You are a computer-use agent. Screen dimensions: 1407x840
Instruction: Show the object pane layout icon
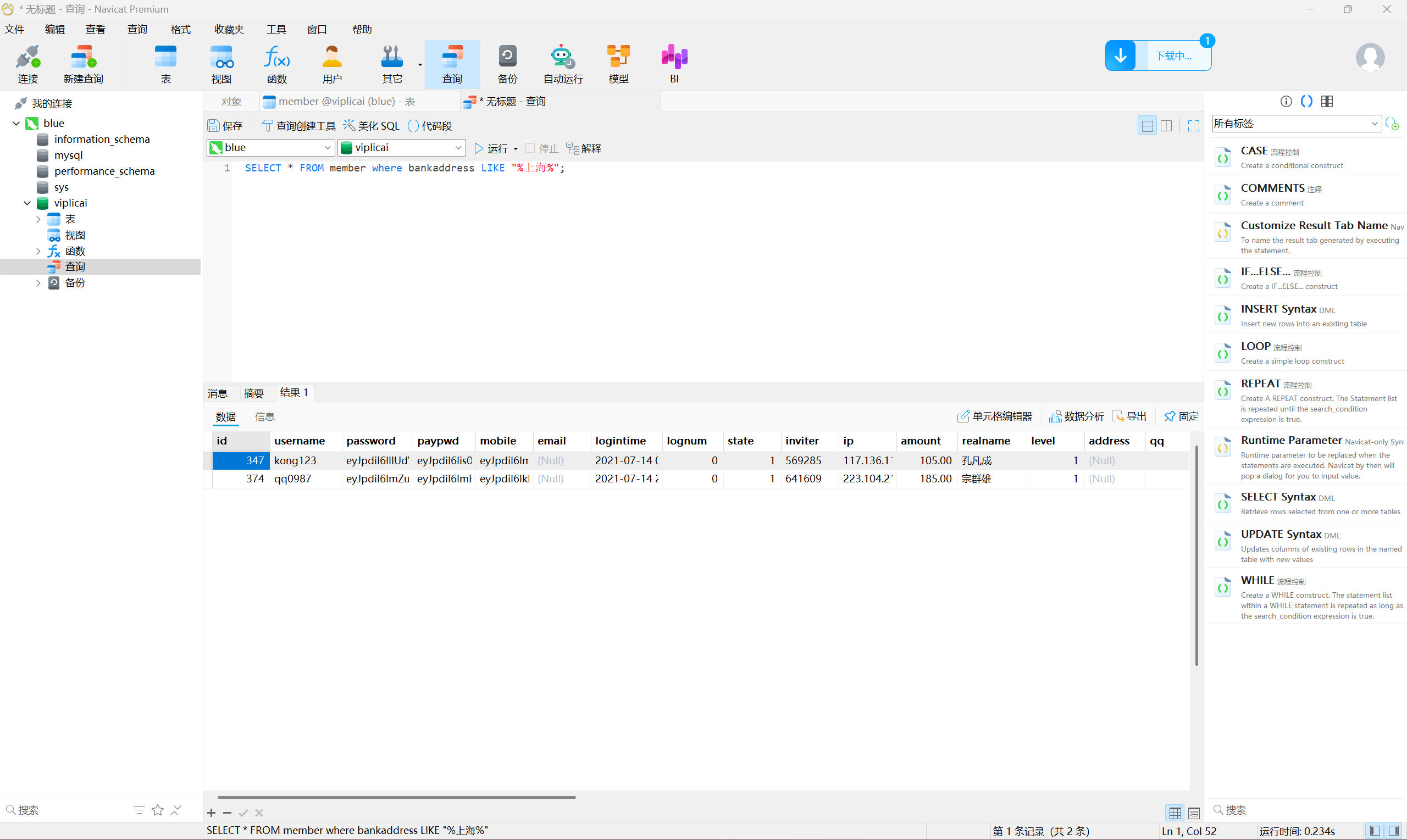[x=1327, y=101]
